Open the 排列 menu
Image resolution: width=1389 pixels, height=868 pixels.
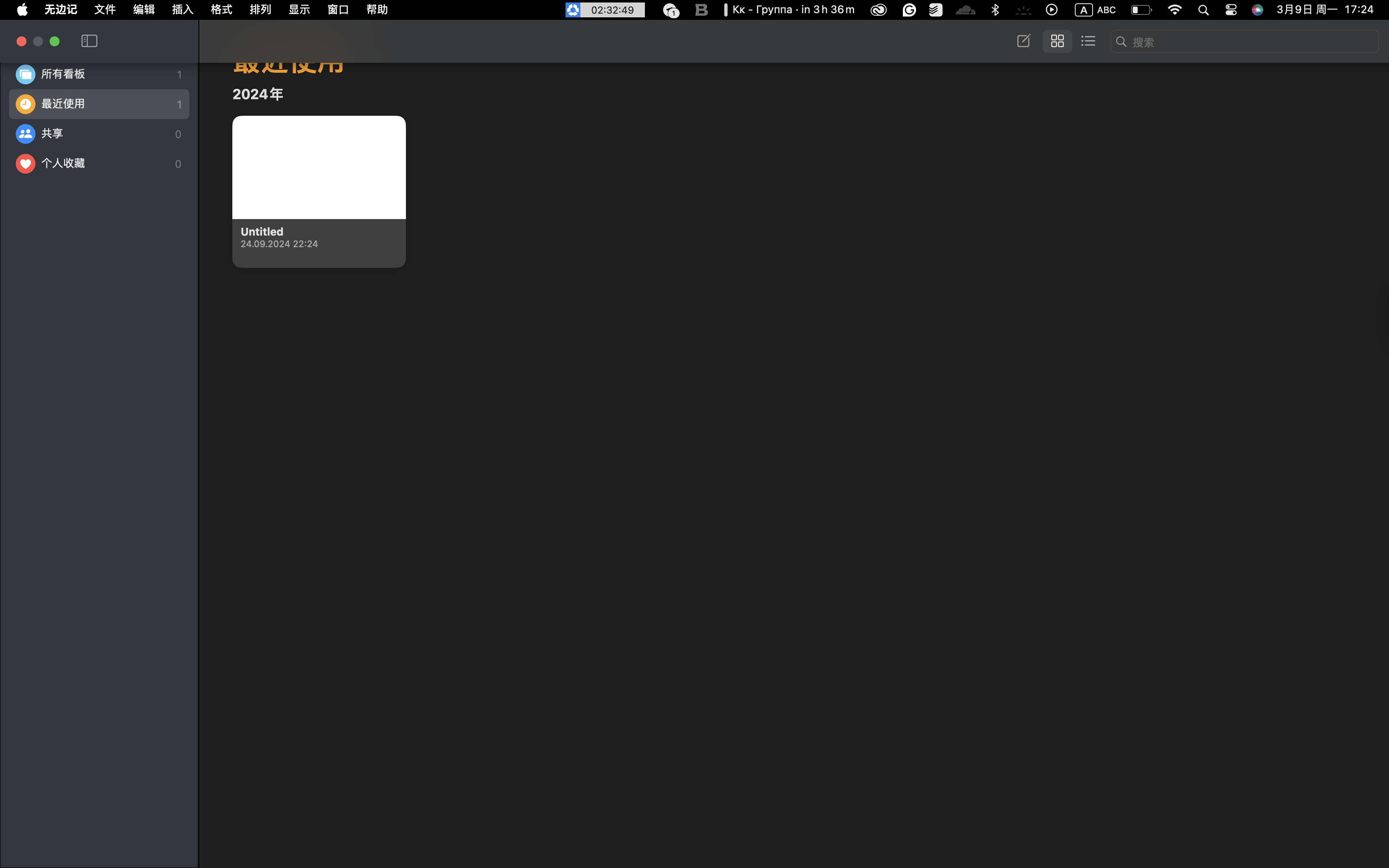click(260, 10)
